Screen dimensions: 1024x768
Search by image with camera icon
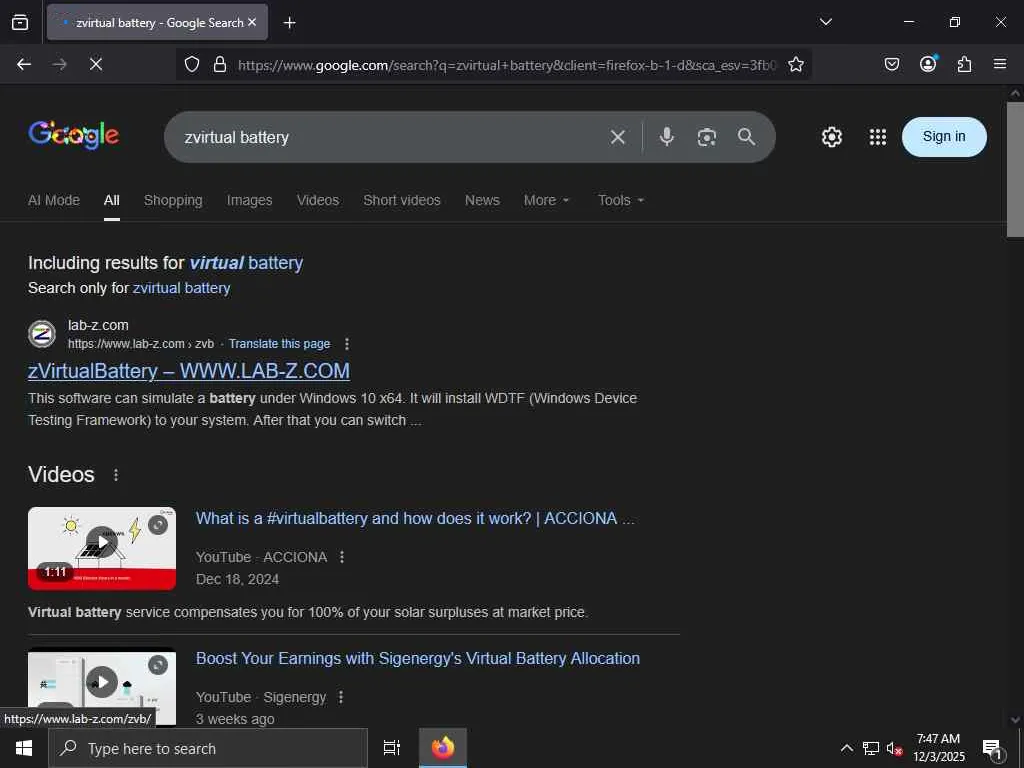click(x=707, y=137)
